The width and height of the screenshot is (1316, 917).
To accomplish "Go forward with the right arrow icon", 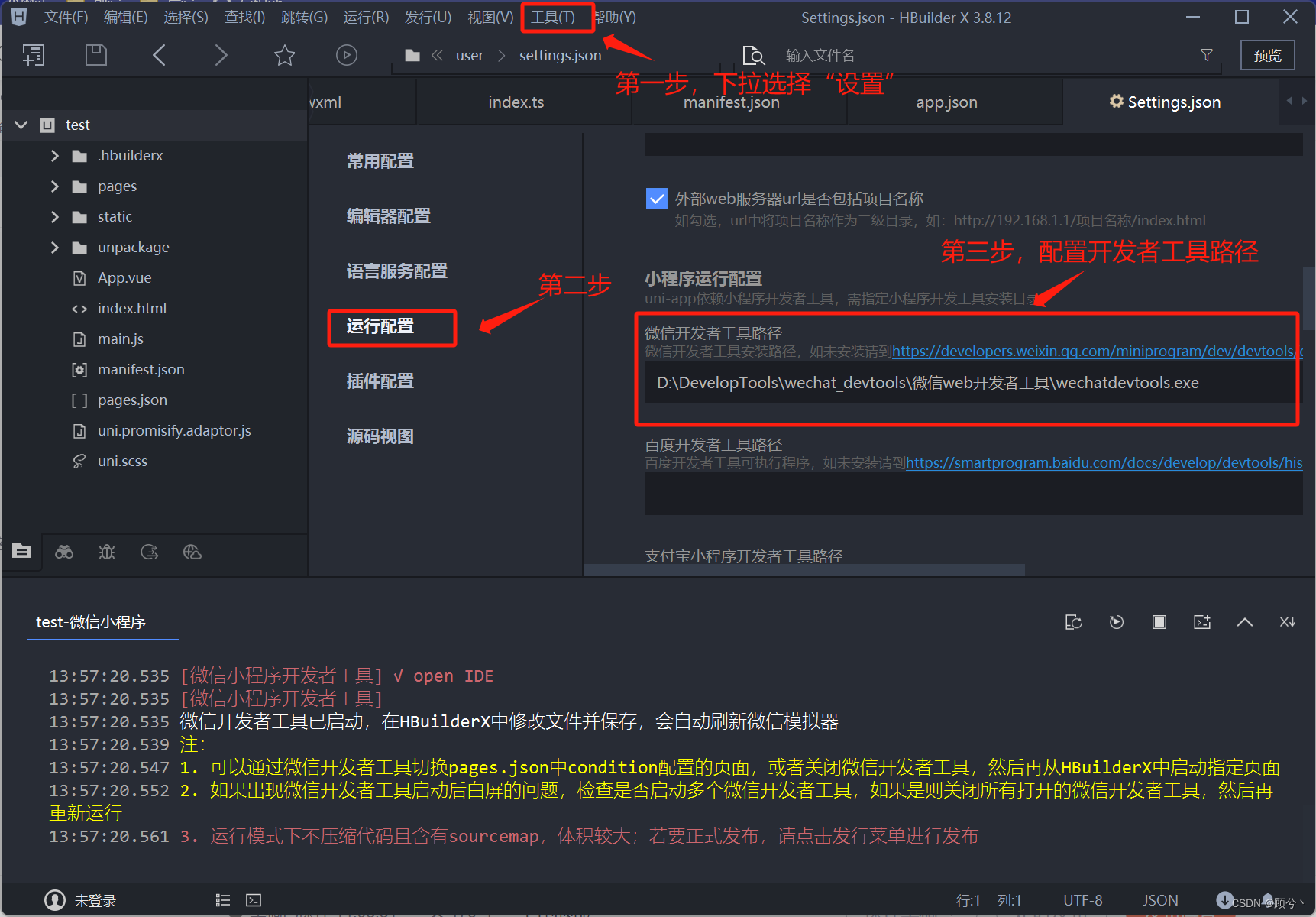I will pyautogui.click(x=221, y=55).
